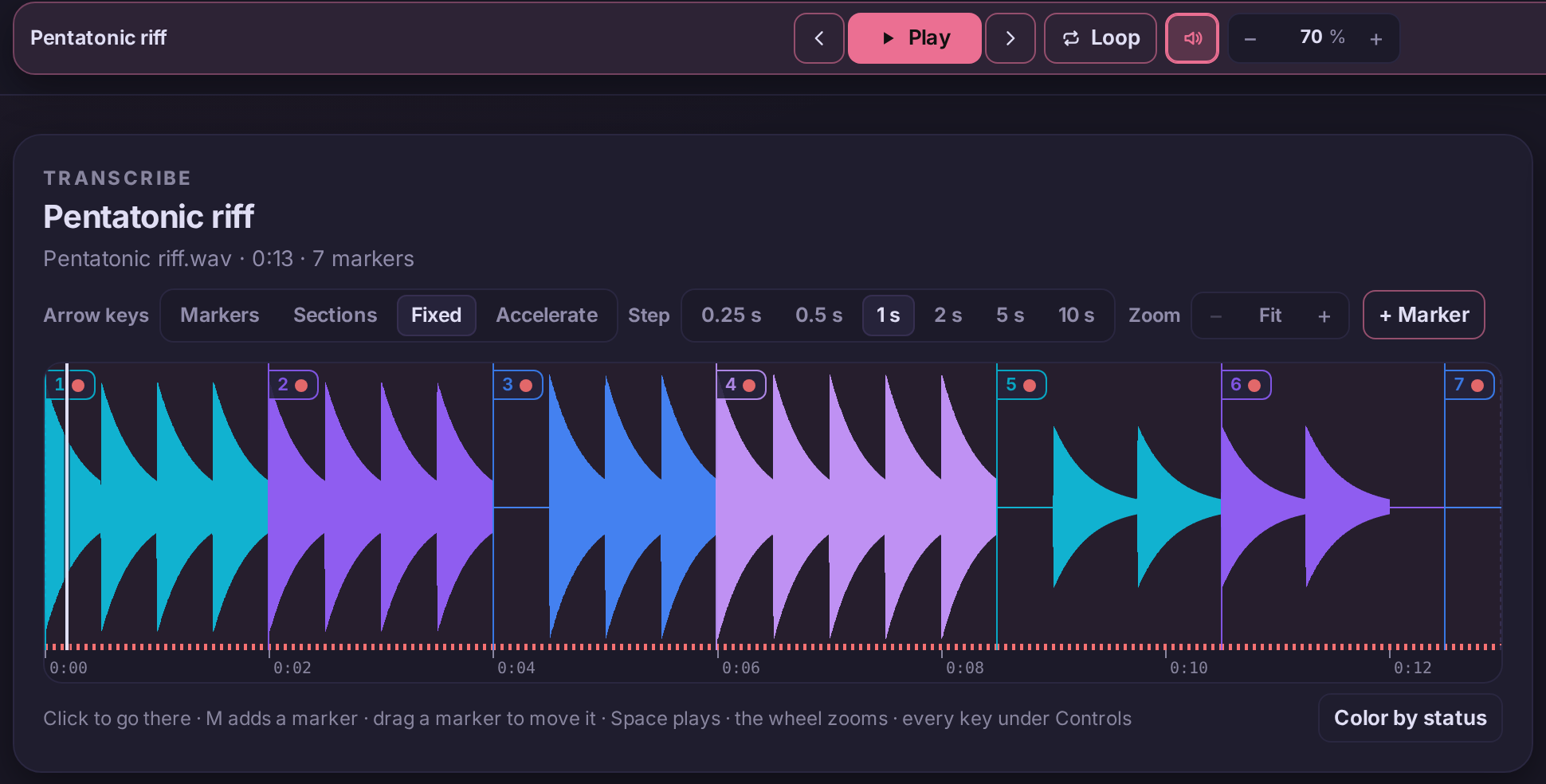Image resolution: width=1546 pixels, height=784 pixels.
Task: Mute audio with the speaker icon
Action: (x=1192, y=38)
